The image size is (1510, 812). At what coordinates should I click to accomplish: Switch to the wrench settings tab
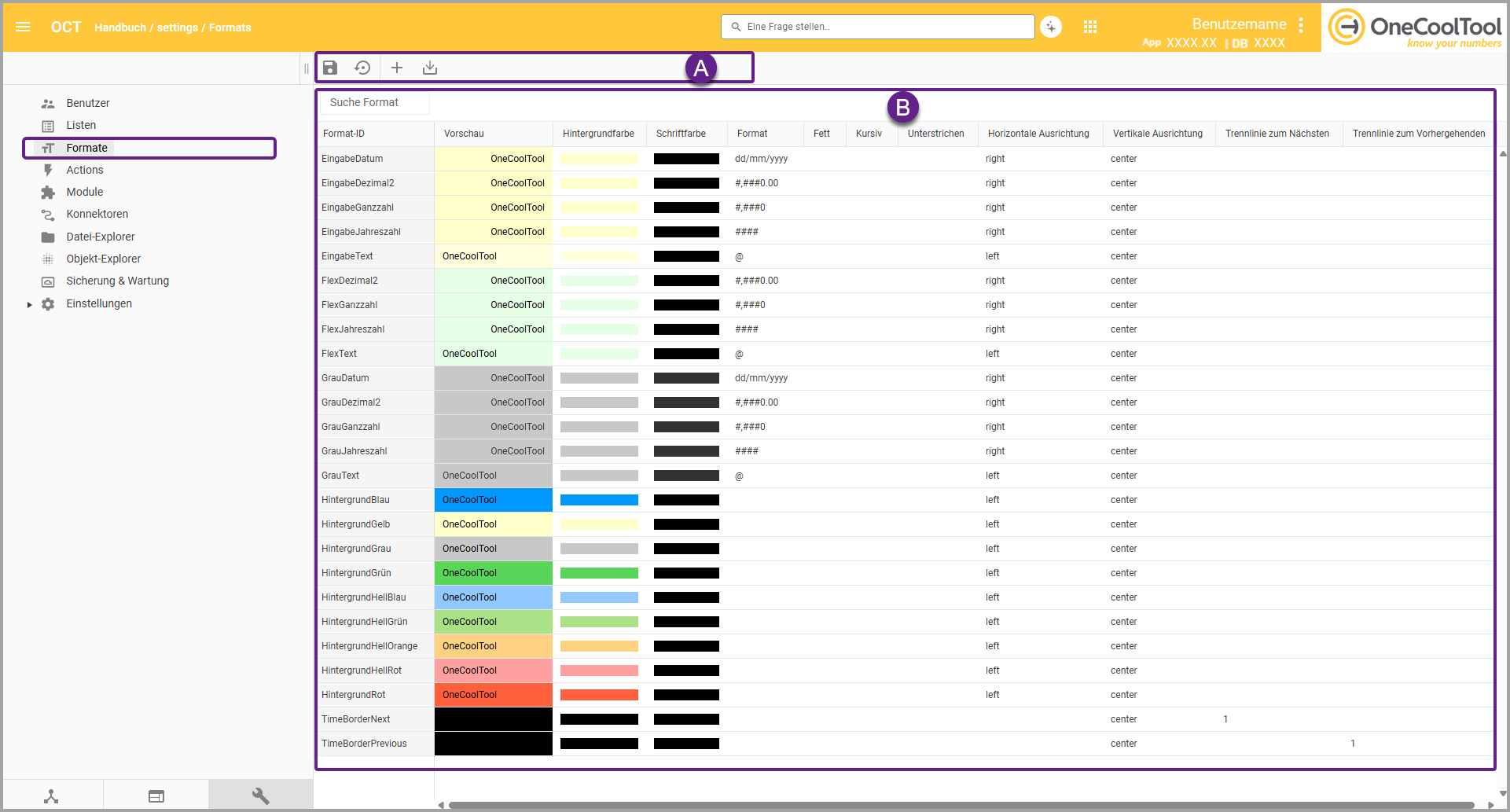(x=260, y=795)
